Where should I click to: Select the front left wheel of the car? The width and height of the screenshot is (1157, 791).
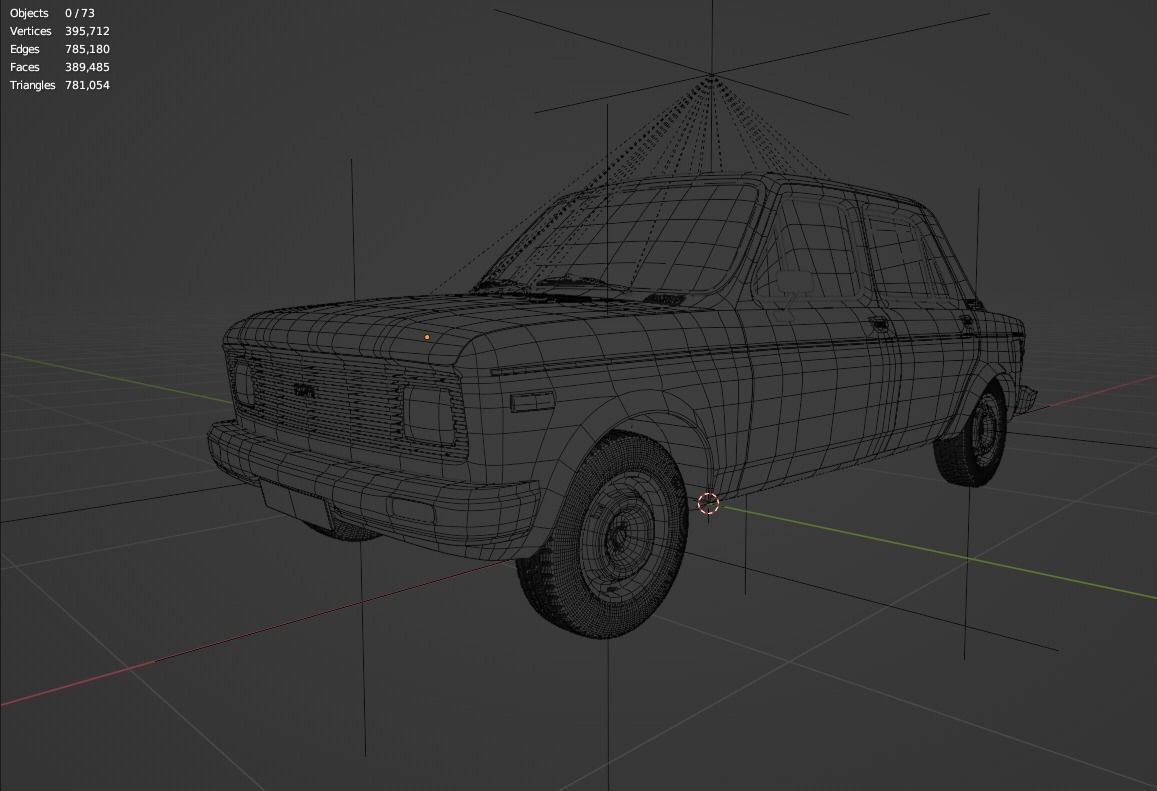[x=604, y=535]
